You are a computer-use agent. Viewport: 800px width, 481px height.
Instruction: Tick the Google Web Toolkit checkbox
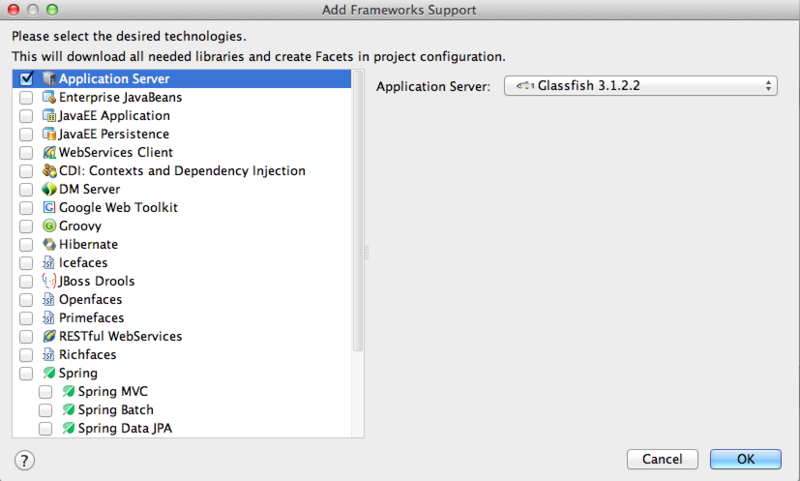click(26, 208)
